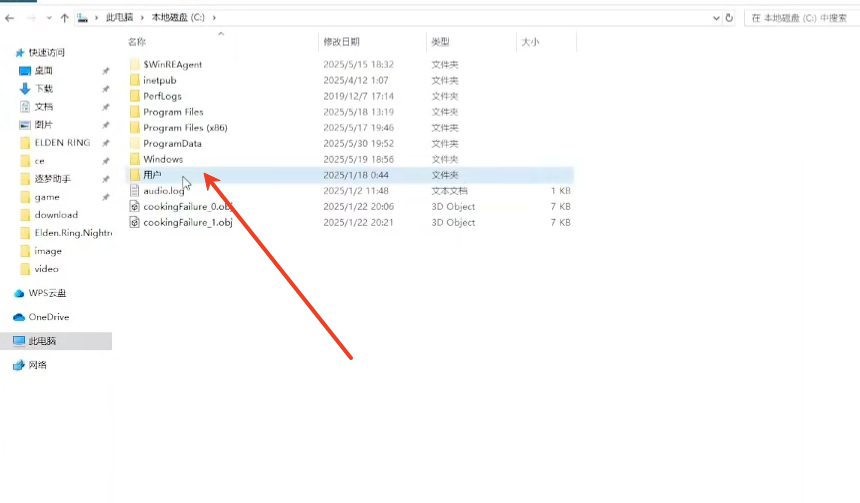Sort files by the 大小 column header
The width and height of the screenshot is (860, 503).
[x=529, y=42]
